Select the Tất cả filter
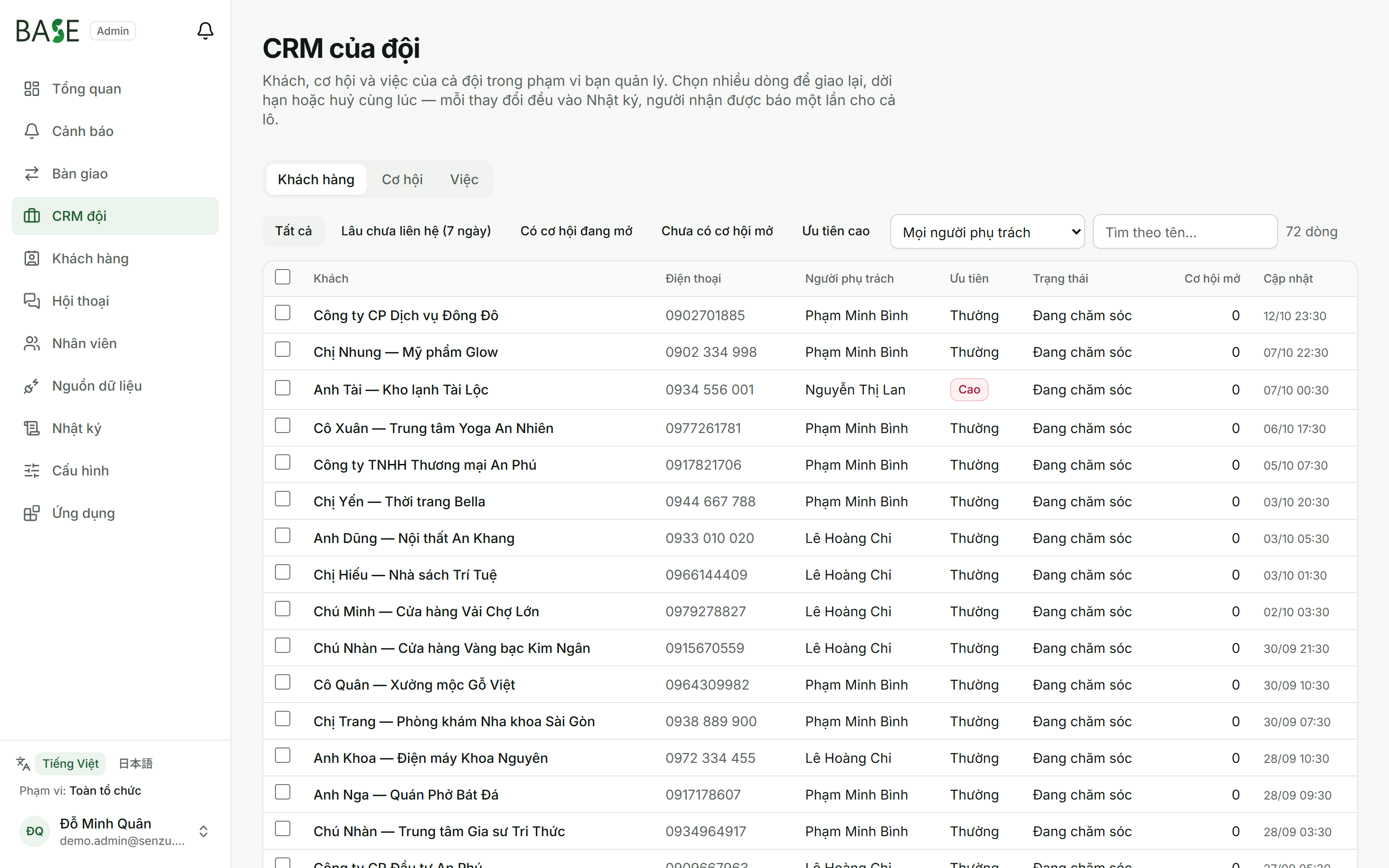 click(x=293, y=231)
